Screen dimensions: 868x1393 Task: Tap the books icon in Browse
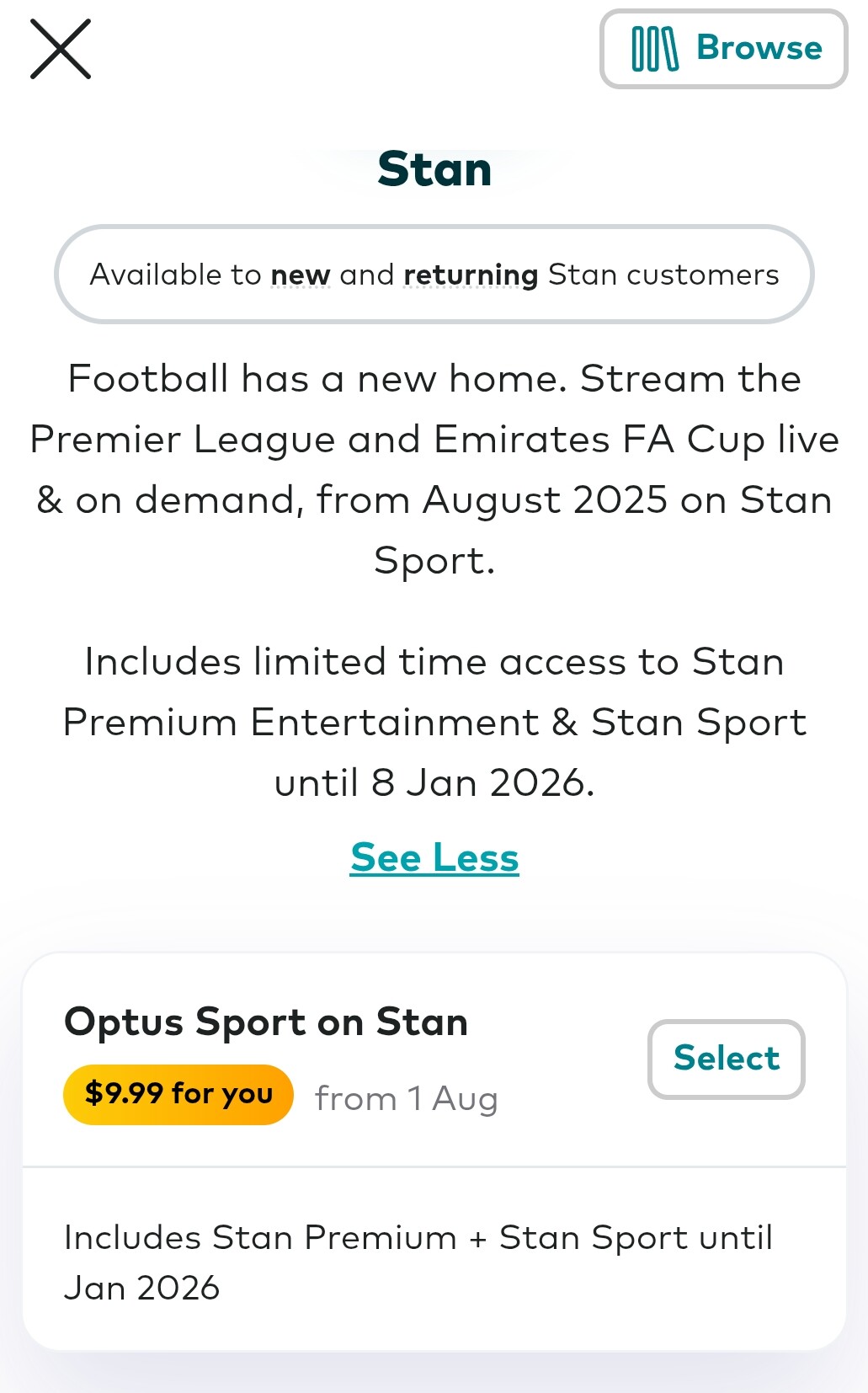pos(654,49)
